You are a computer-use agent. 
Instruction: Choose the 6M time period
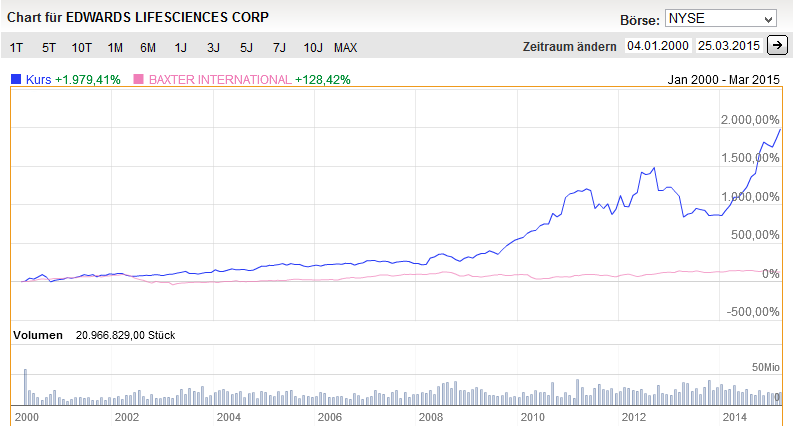point(148,47)
